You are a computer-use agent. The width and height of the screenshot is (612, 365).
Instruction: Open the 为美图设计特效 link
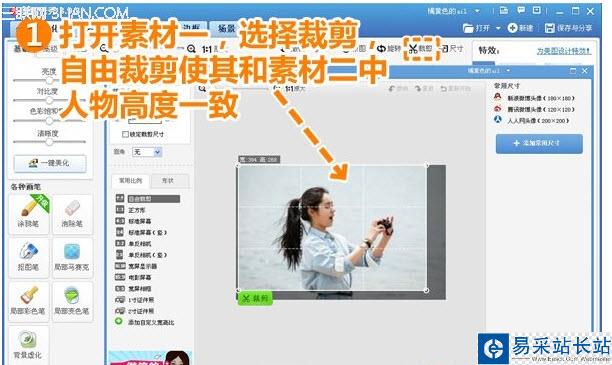[x=564, y=51]
